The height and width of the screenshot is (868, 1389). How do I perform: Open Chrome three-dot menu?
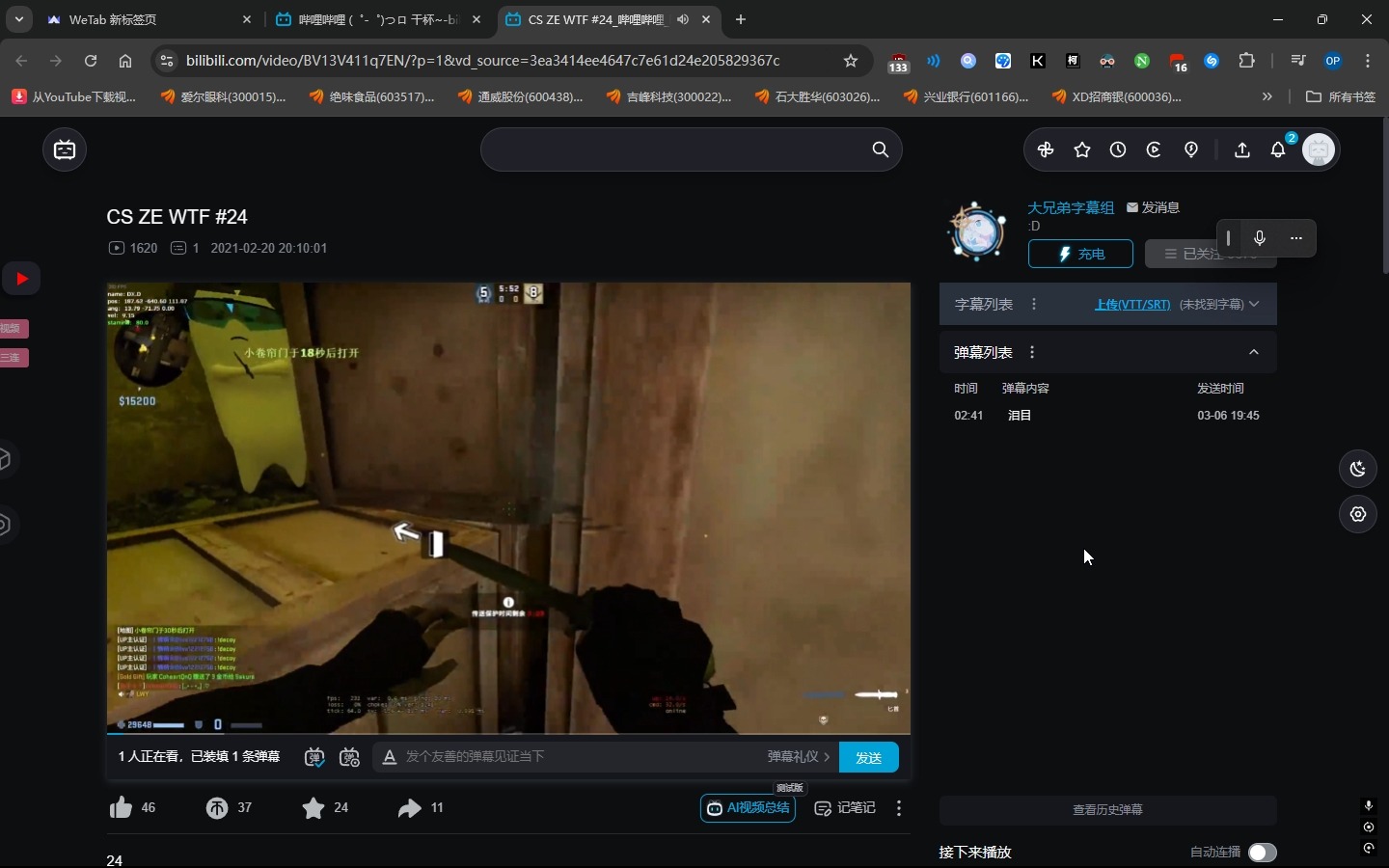(1369, 61)
